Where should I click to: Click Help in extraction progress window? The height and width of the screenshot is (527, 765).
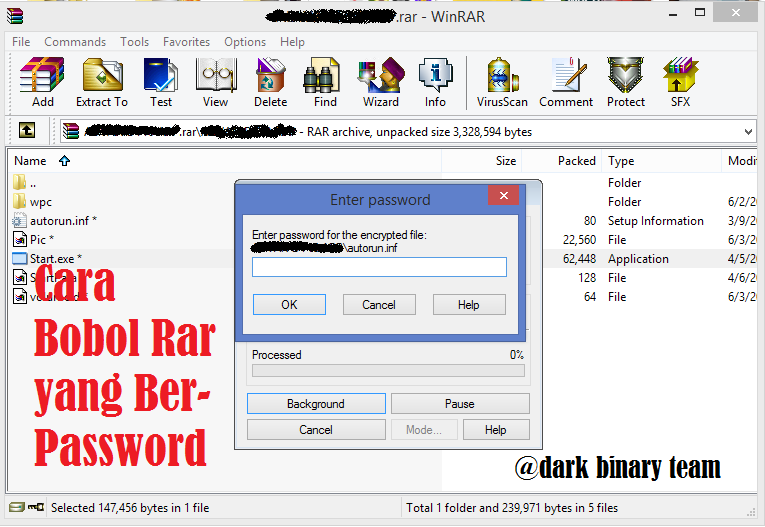(496, 429)
